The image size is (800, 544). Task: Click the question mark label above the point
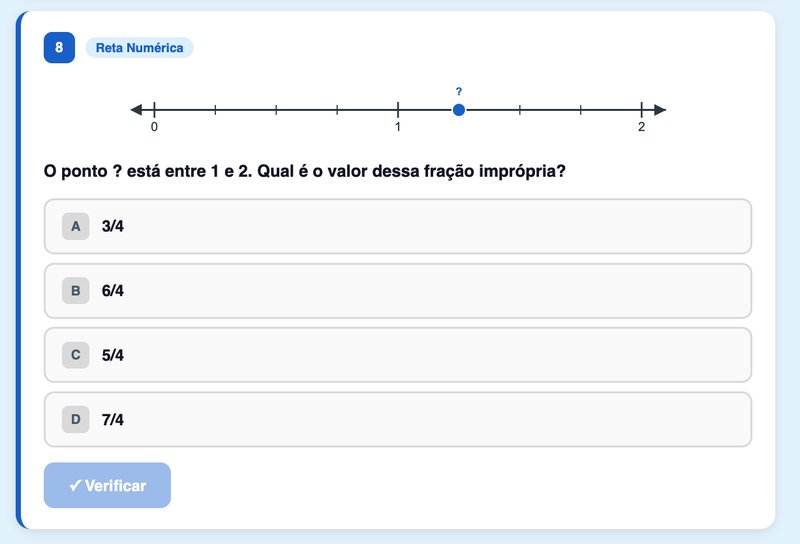pyautogui.click(x=459, y=91)
